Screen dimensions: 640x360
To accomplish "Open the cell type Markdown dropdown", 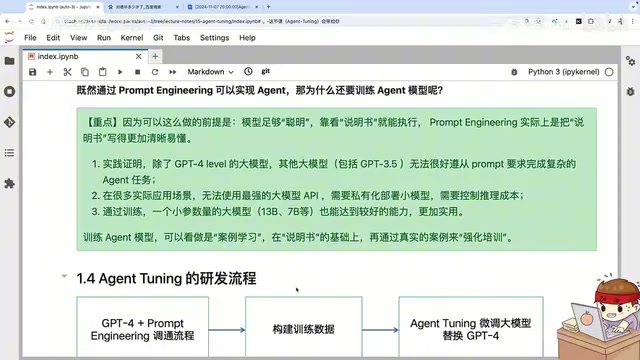I will point(210,72).
